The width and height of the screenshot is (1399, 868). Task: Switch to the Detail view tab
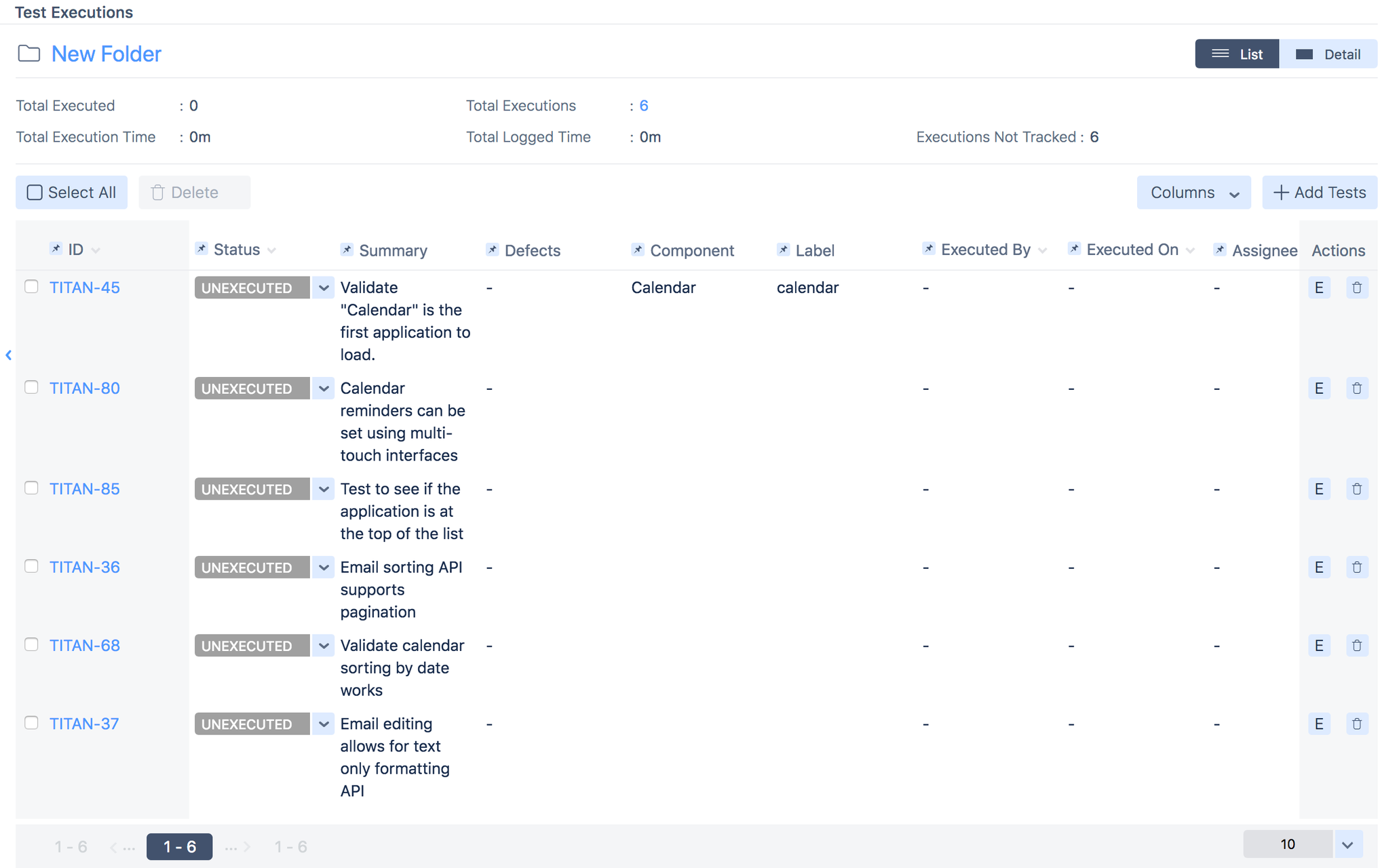click(1328, 54)
